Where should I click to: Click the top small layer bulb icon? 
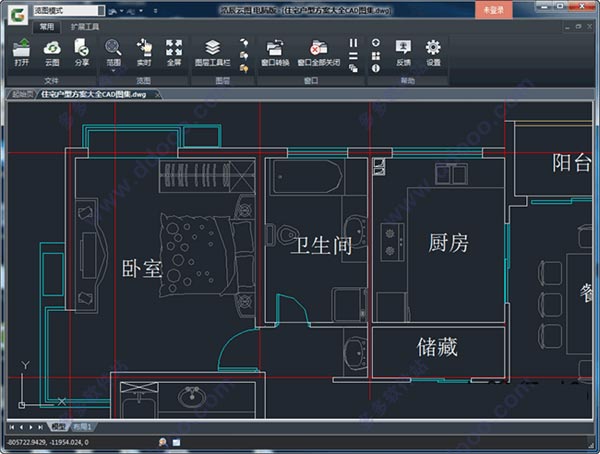pyautogui.click(x=244, y=42)
